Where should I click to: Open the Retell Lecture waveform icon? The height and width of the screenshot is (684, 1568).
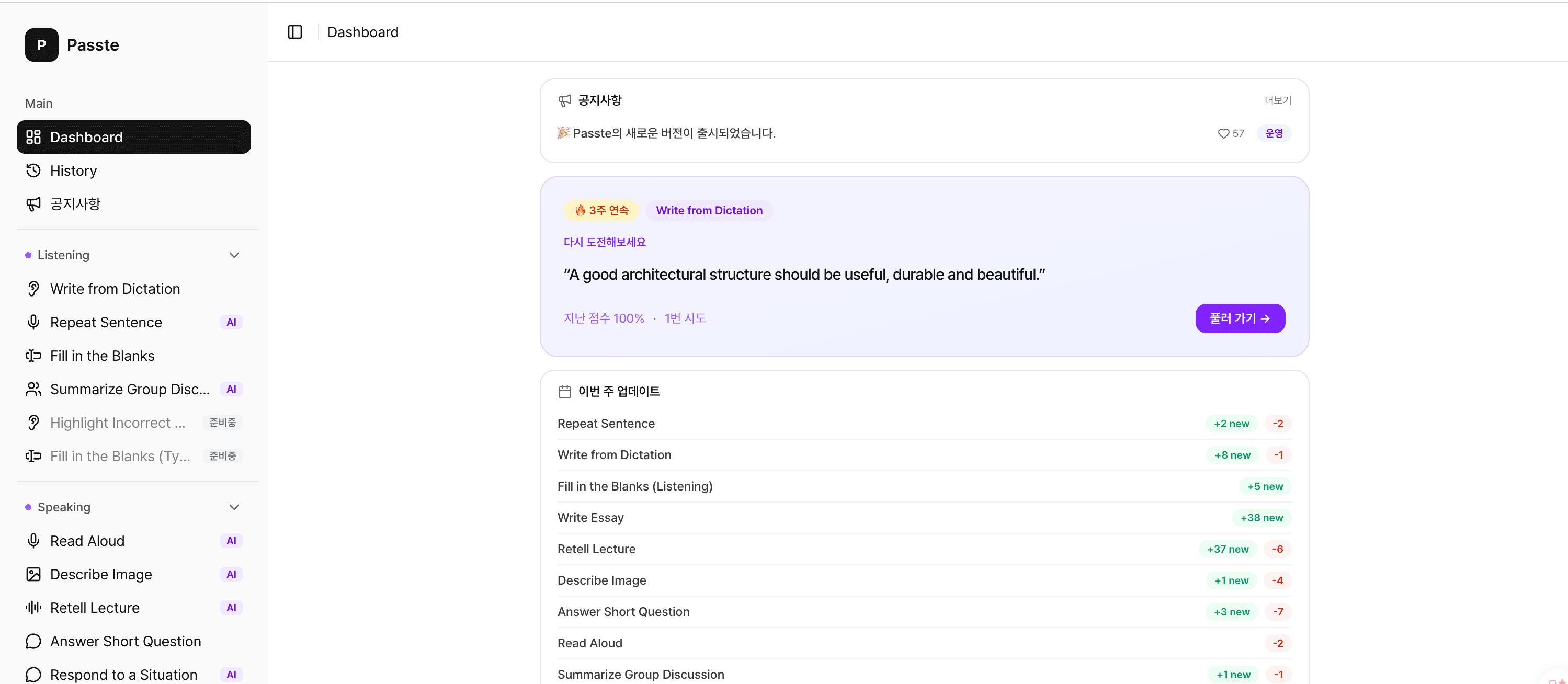[x=33, y=607]
